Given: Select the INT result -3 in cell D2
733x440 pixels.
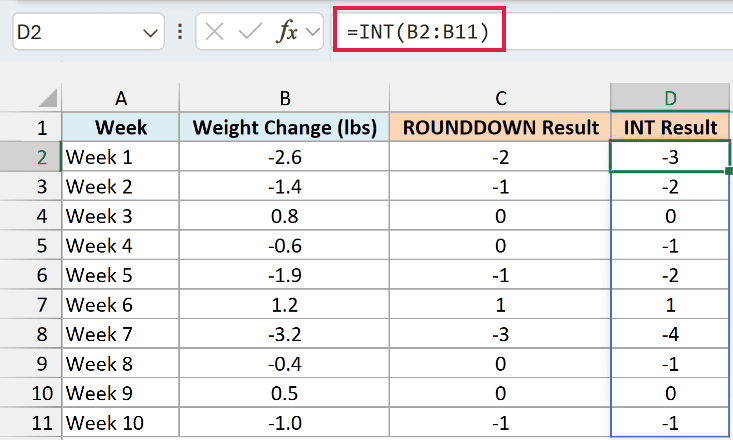Looking at the screenshot, I should [x=670, y=157].
